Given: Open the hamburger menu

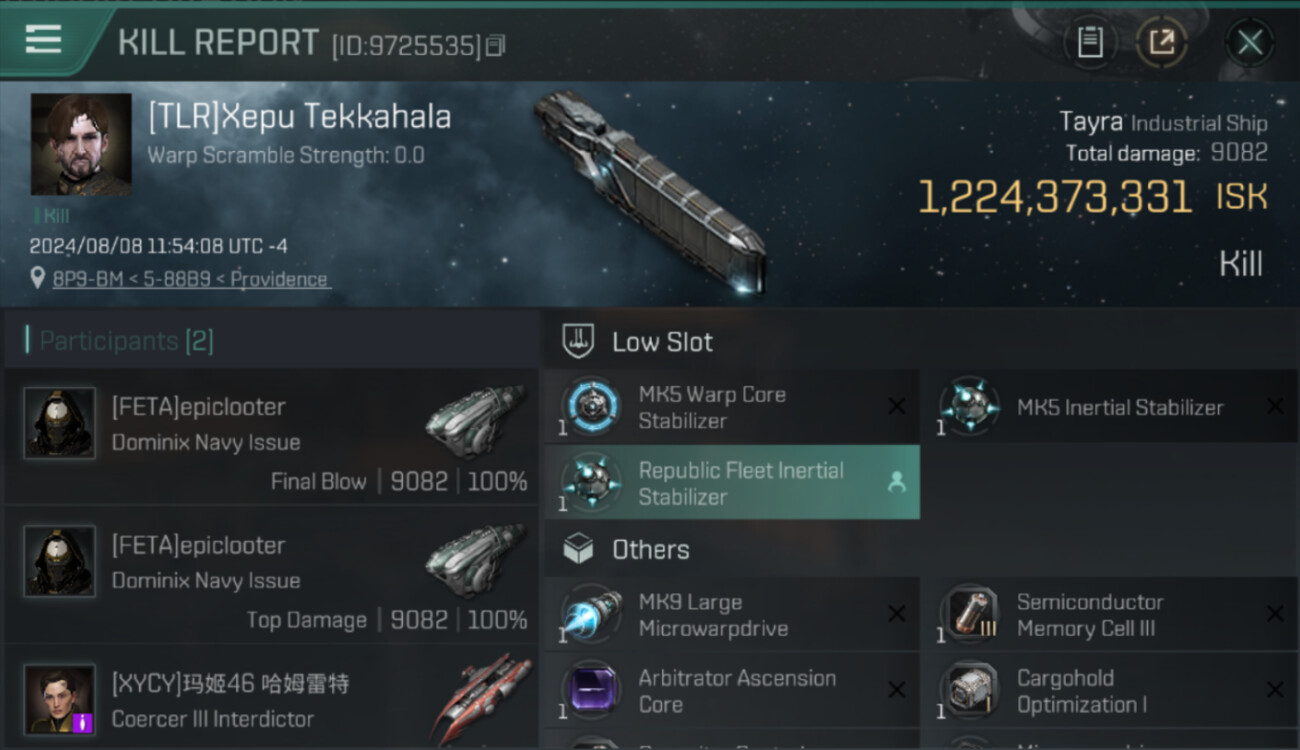Looking at the screenshot, I should [43, 40].
